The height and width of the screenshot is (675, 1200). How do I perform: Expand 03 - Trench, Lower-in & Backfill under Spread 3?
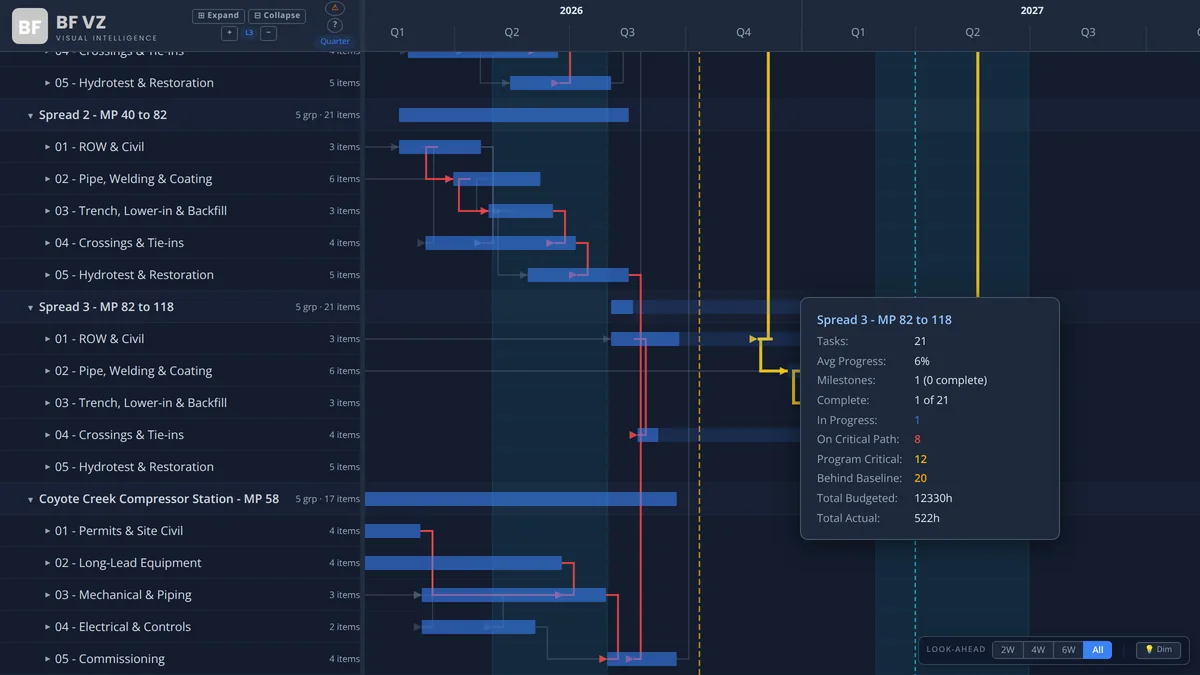47,403
